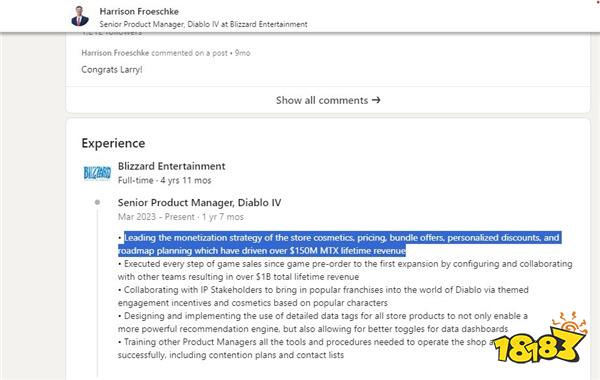Click the Full-time 4 yrs 11 mos text
Screen dimensions: 600x380
tap(165, 180)
